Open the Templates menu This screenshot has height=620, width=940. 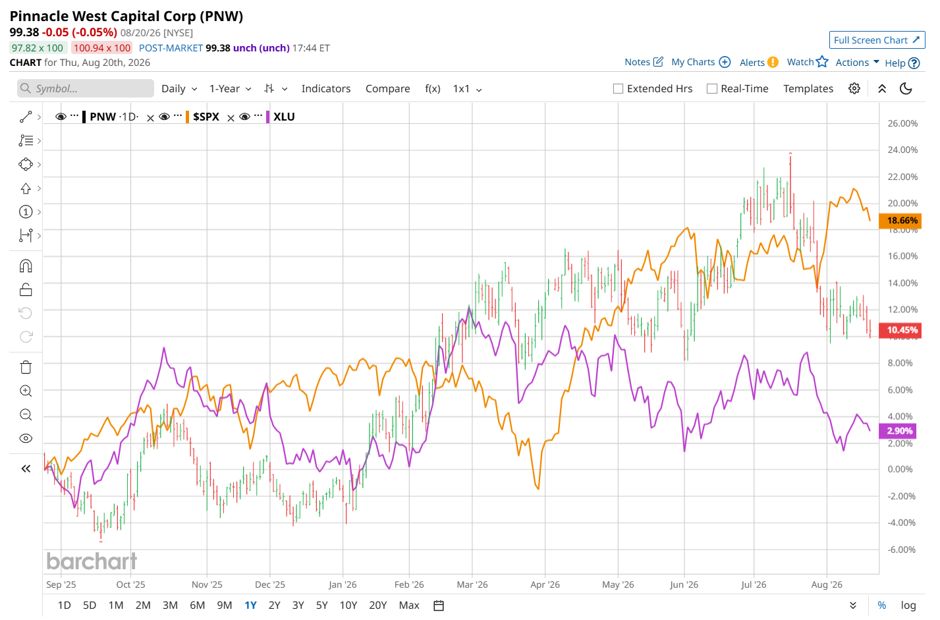(x=808, y=89)
